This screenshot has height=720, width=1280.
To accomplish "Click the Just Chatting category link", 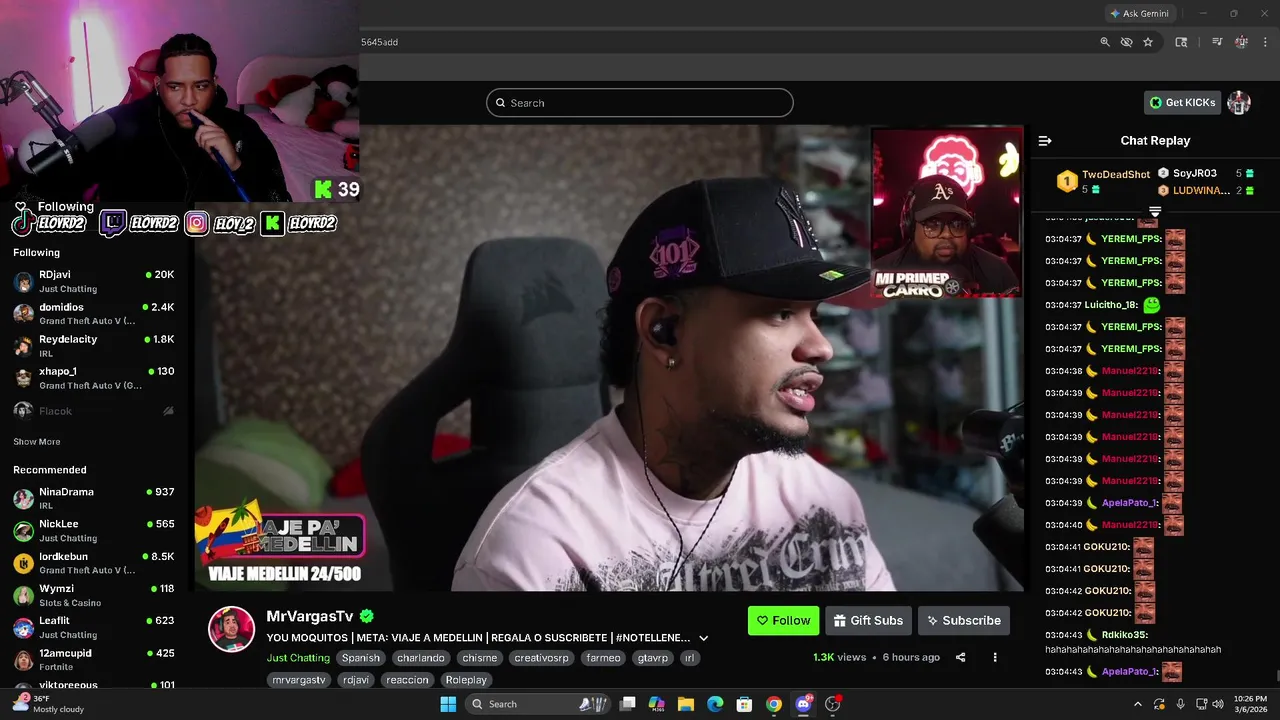I will coord(298,658).
